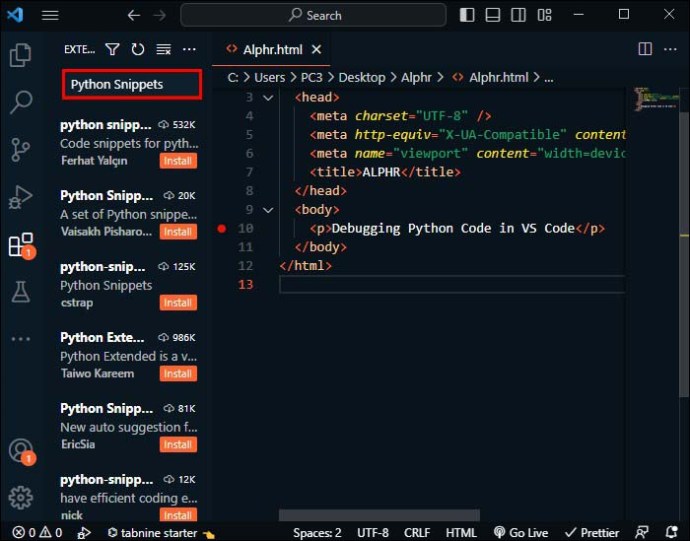Show additional views ellipsis in activity bar
690x541 pixels.
pos(21,339)
